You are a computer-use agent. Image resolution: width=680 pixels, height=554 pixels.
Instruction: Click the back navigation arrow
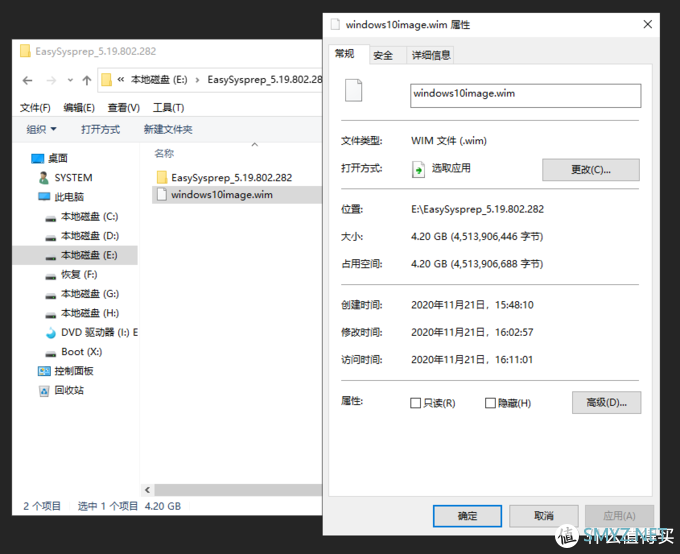point(28,80)
